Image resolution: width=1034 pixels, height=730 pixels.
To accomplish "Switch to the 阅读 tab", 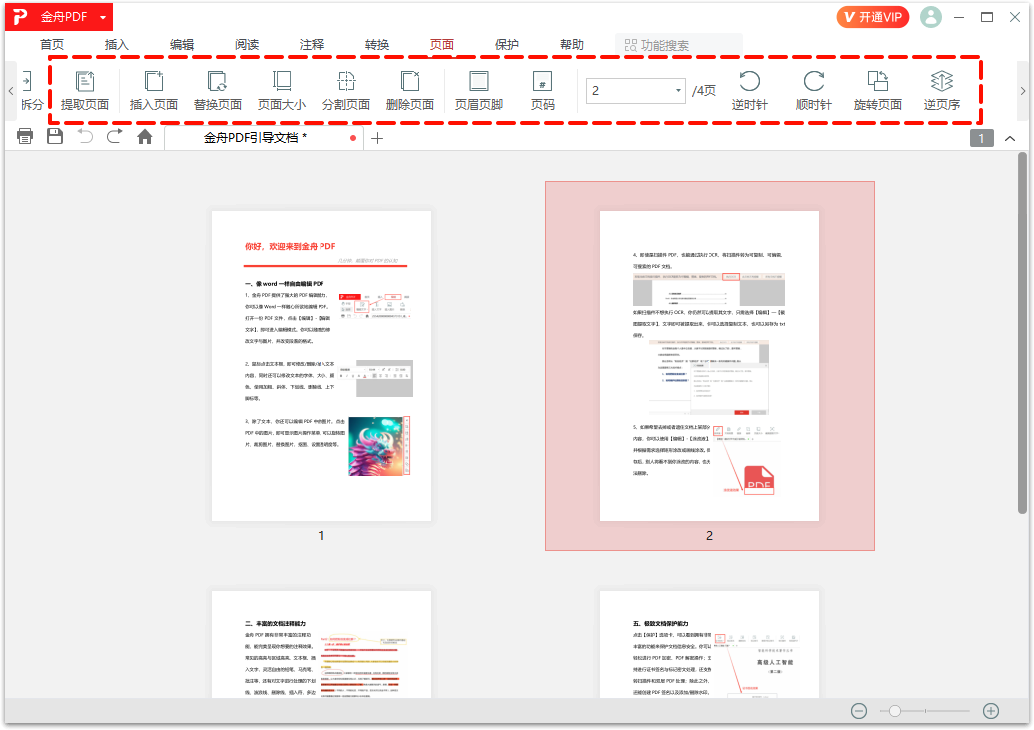I will (x=247, y=44).
